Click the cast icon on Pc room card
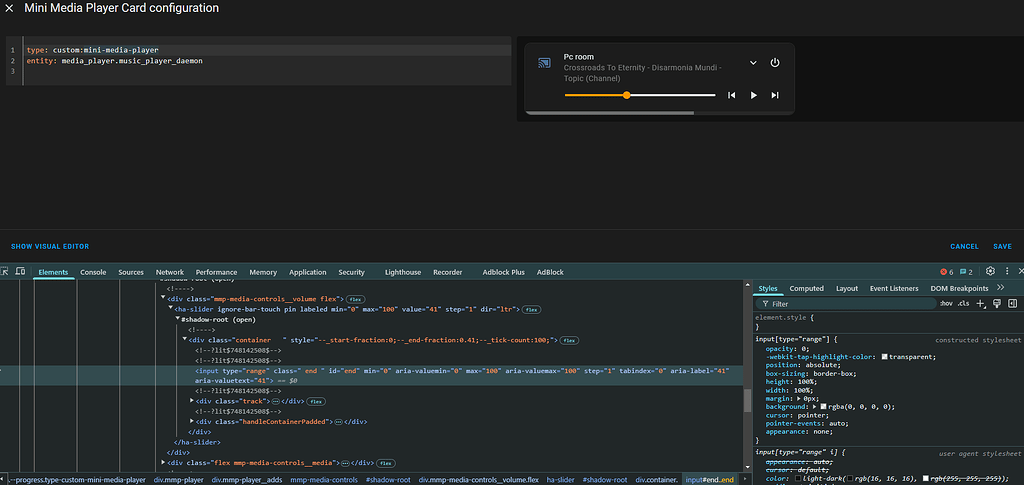The width and height of the screenshot is (1024, 485). pos(544,63)
